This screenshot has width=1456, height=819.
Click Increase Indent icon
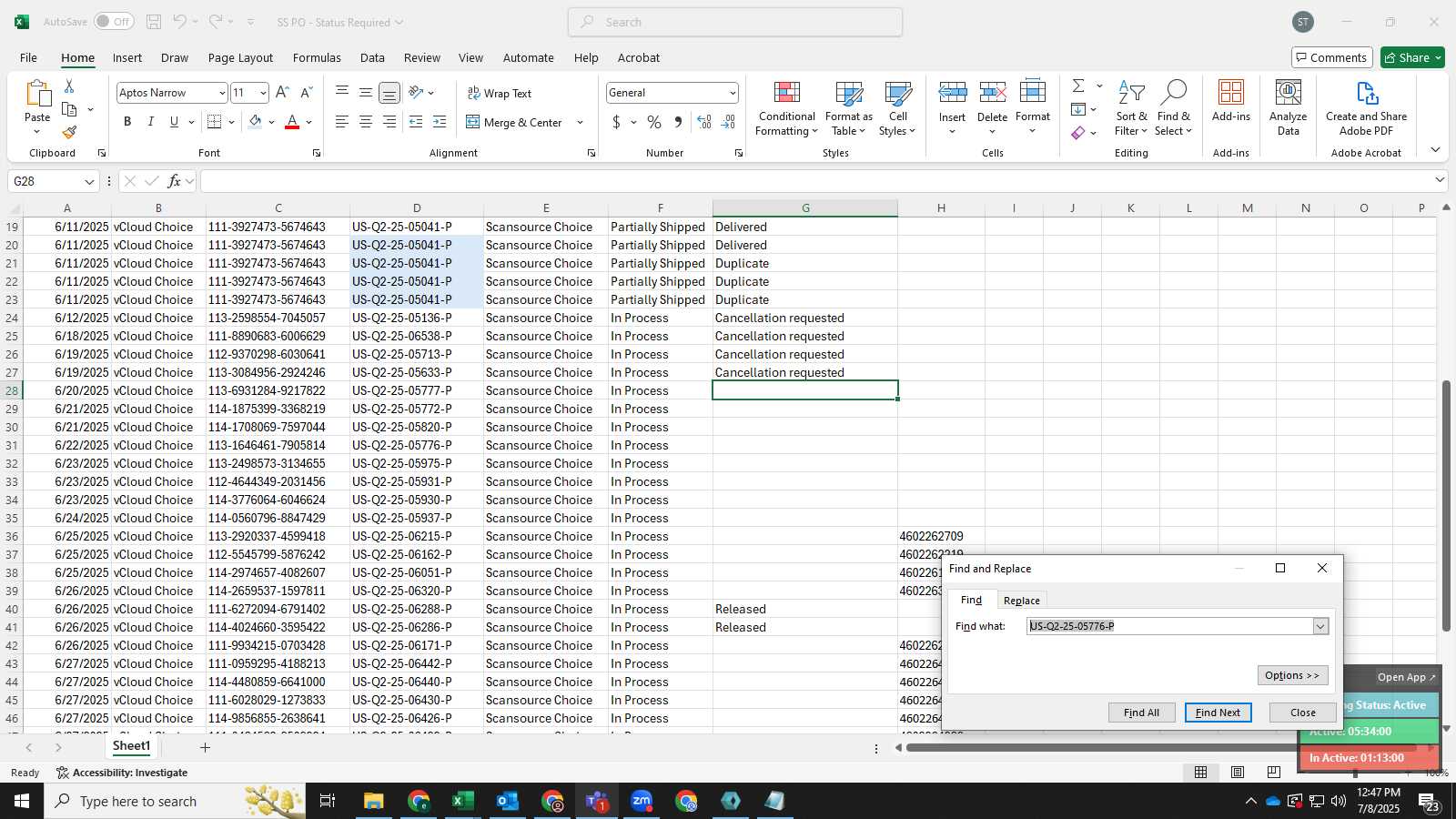click(440, 122)
